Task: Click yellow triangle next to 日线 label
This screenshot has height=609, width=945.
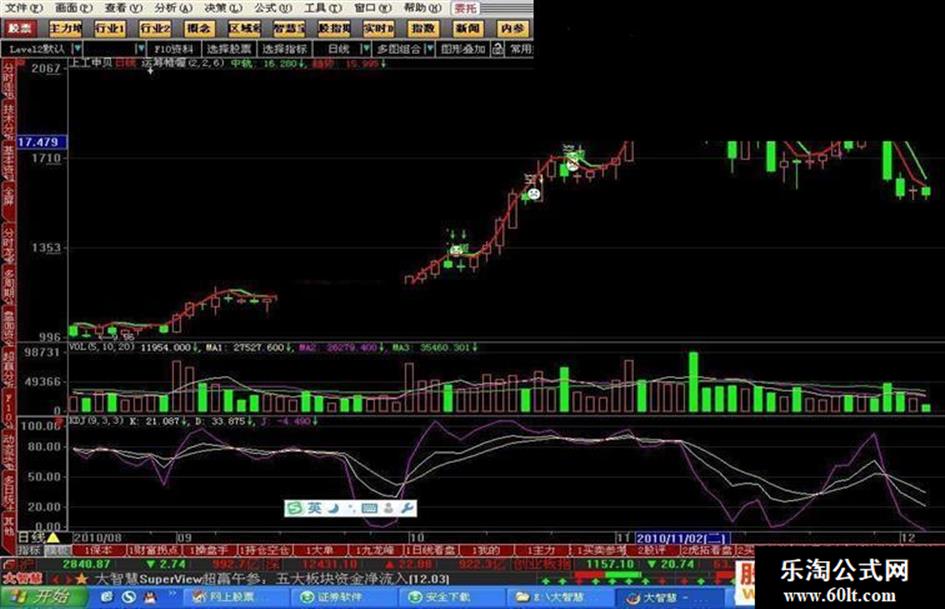Action: coord(54,537)
